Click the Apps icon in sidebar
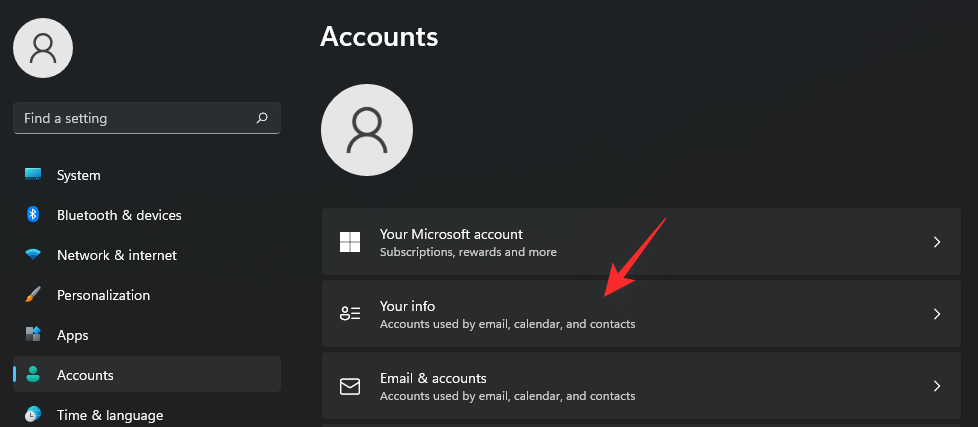Screen dimensions: 978x427 tap(33, 335)
